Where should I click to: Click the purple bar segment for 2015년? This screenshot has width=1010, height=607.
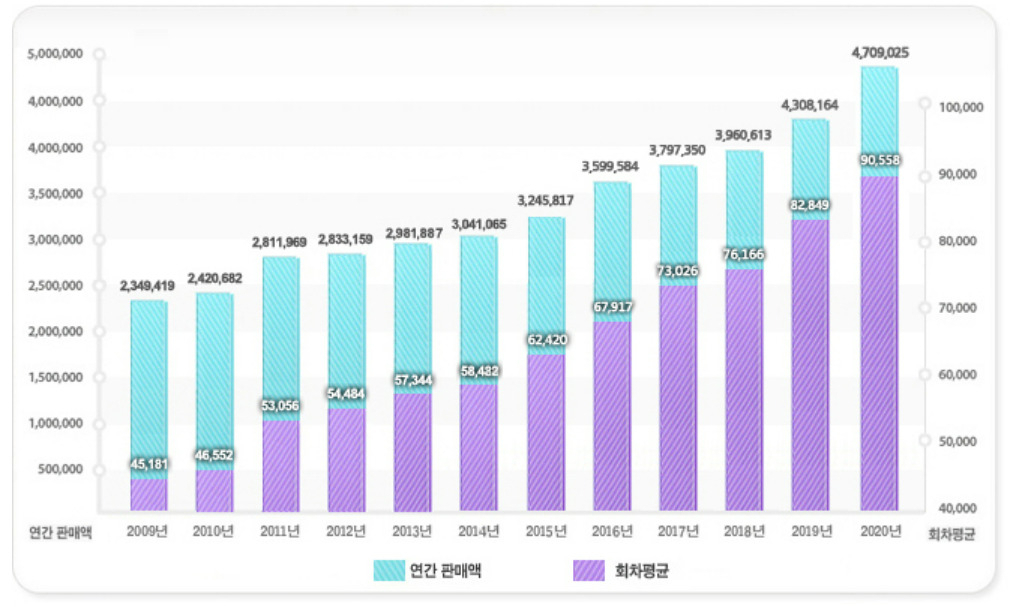[546, 432]
